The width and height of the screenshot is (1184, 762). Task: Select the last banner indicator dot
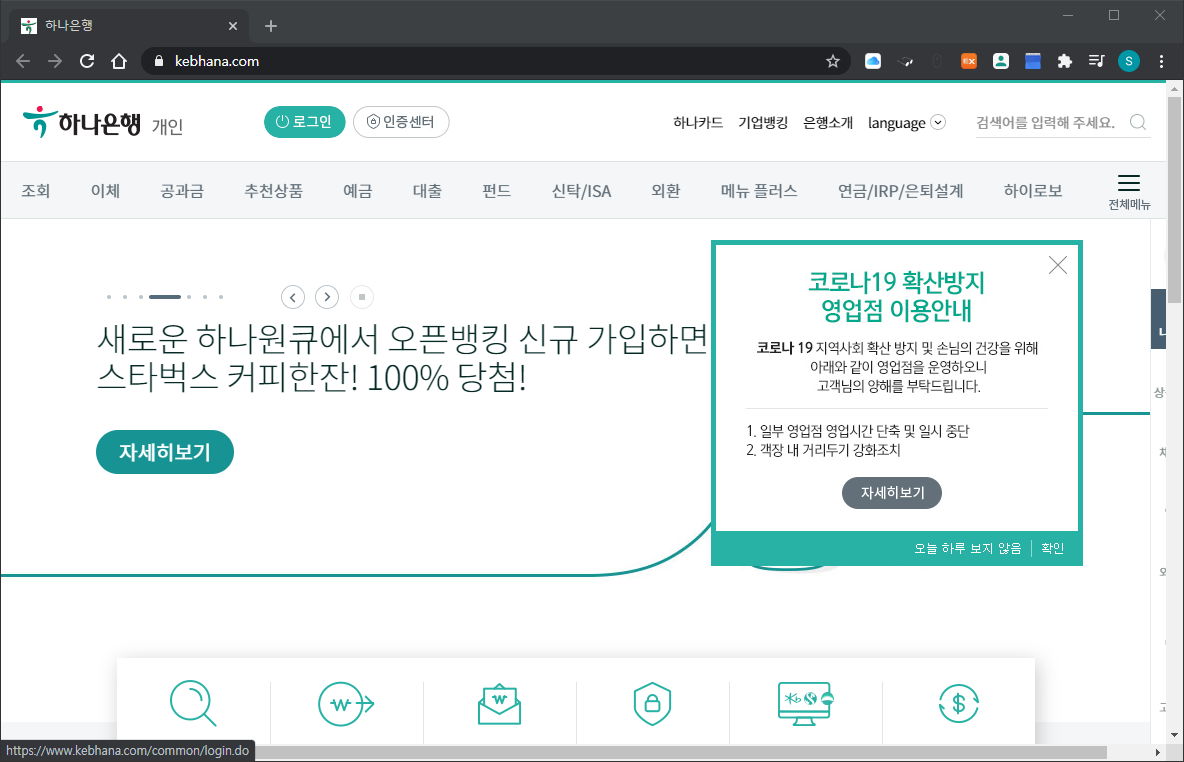pos(220,297)
